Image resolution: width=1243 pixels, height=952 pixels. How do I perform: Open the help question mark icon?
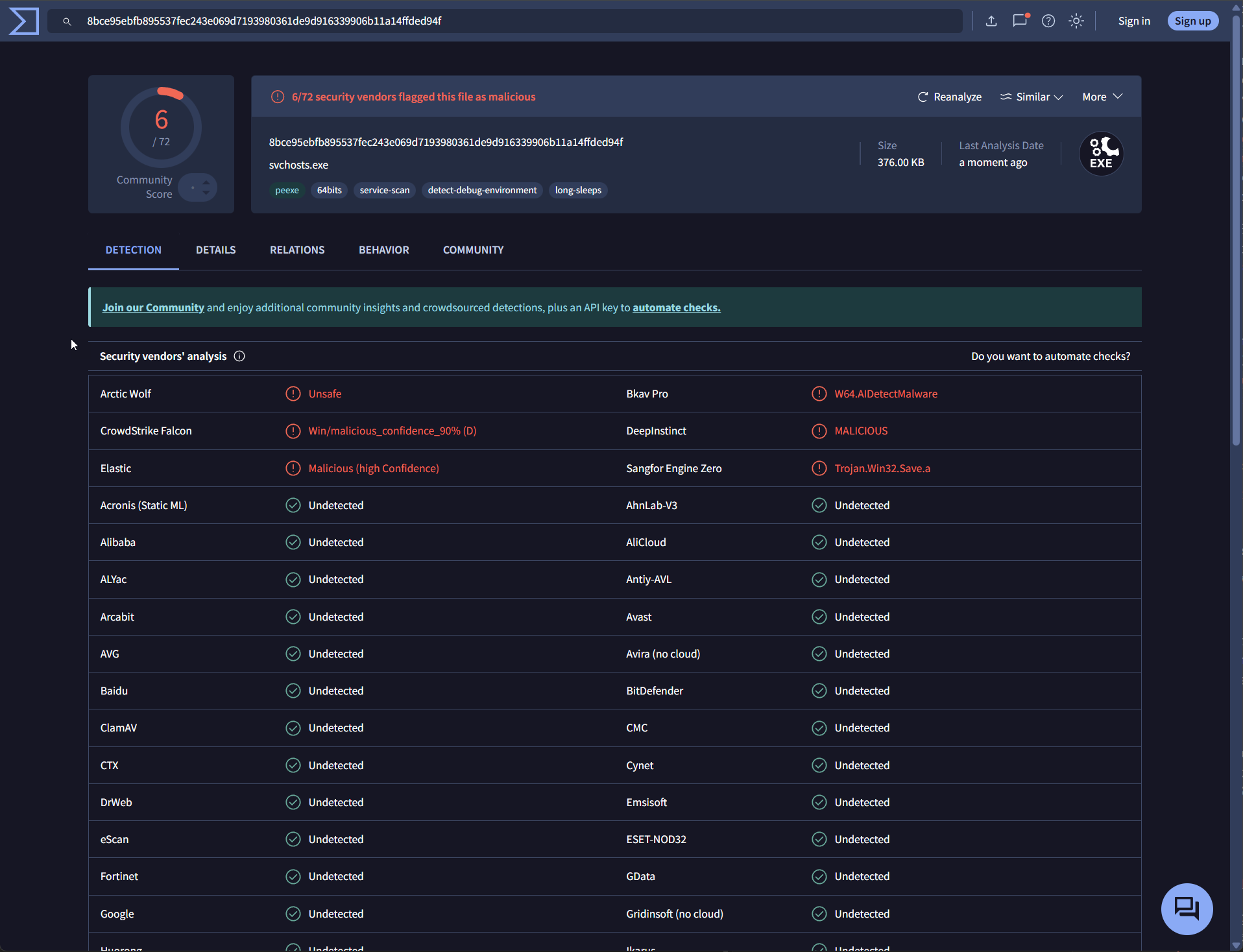(1048, 21)
